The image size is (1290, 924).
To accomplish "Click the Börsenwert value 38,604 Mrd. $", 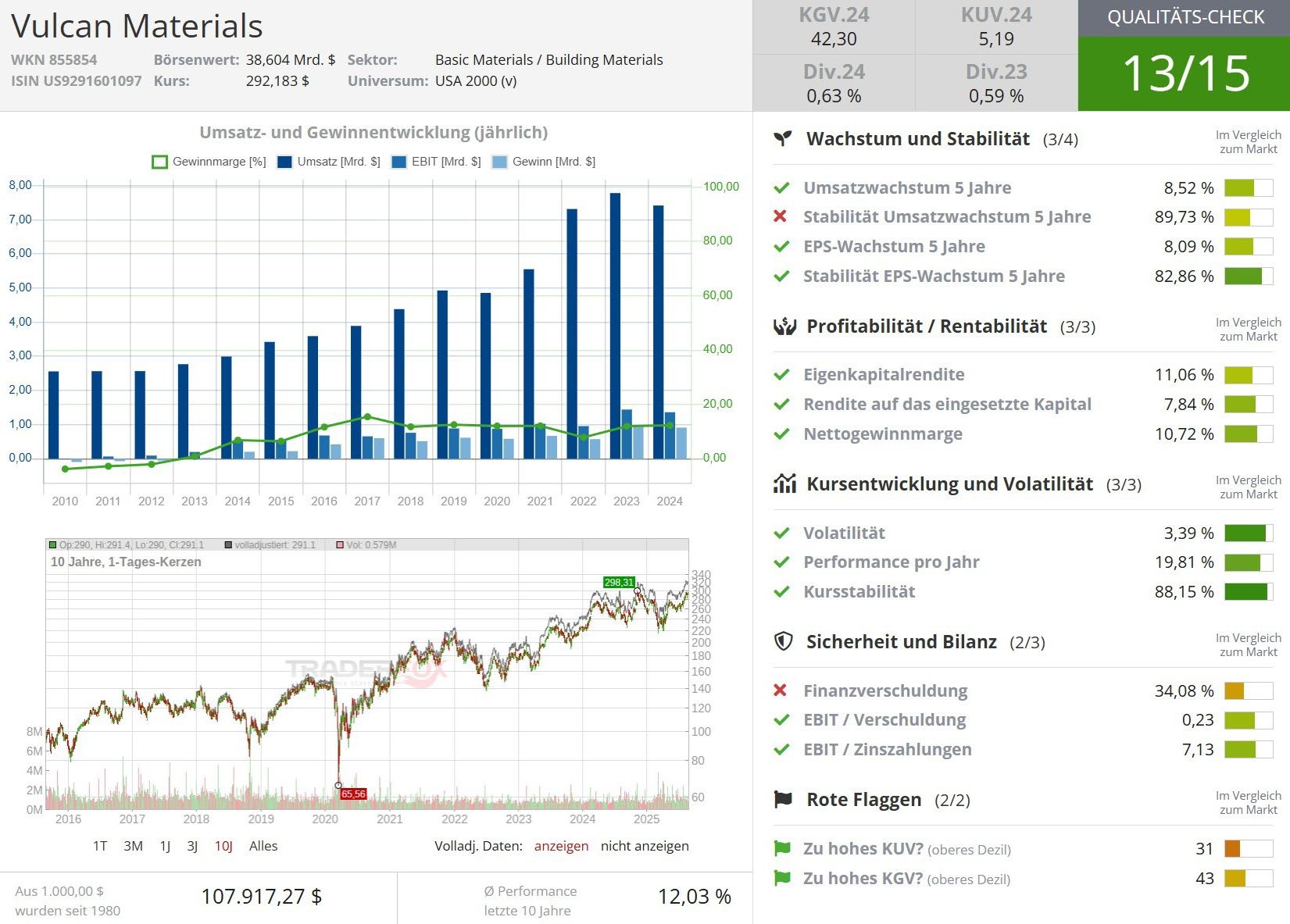I will pos(291,60).
